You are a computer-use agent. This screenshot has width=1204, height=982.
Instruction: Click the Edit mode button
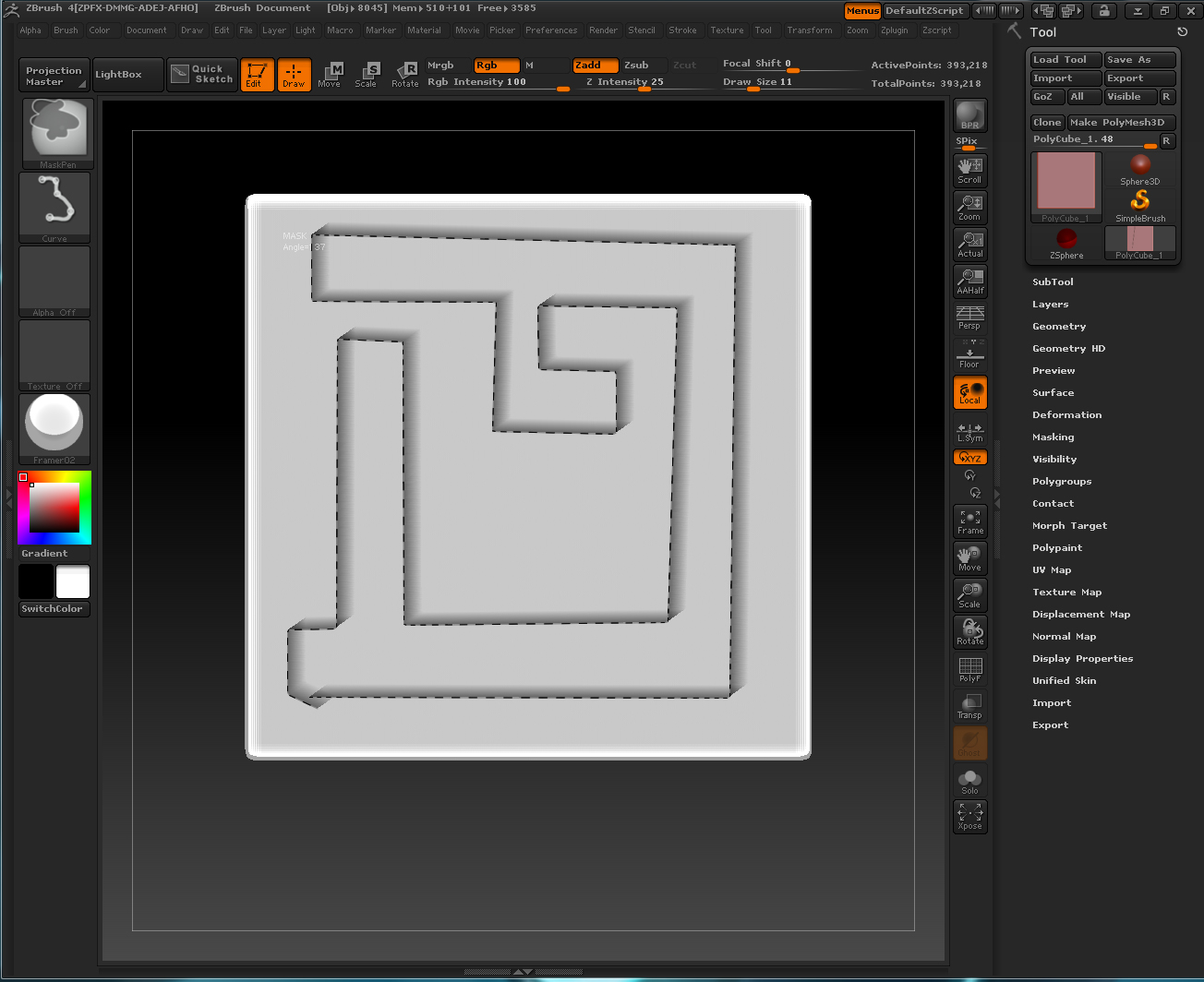coord(257,75)
